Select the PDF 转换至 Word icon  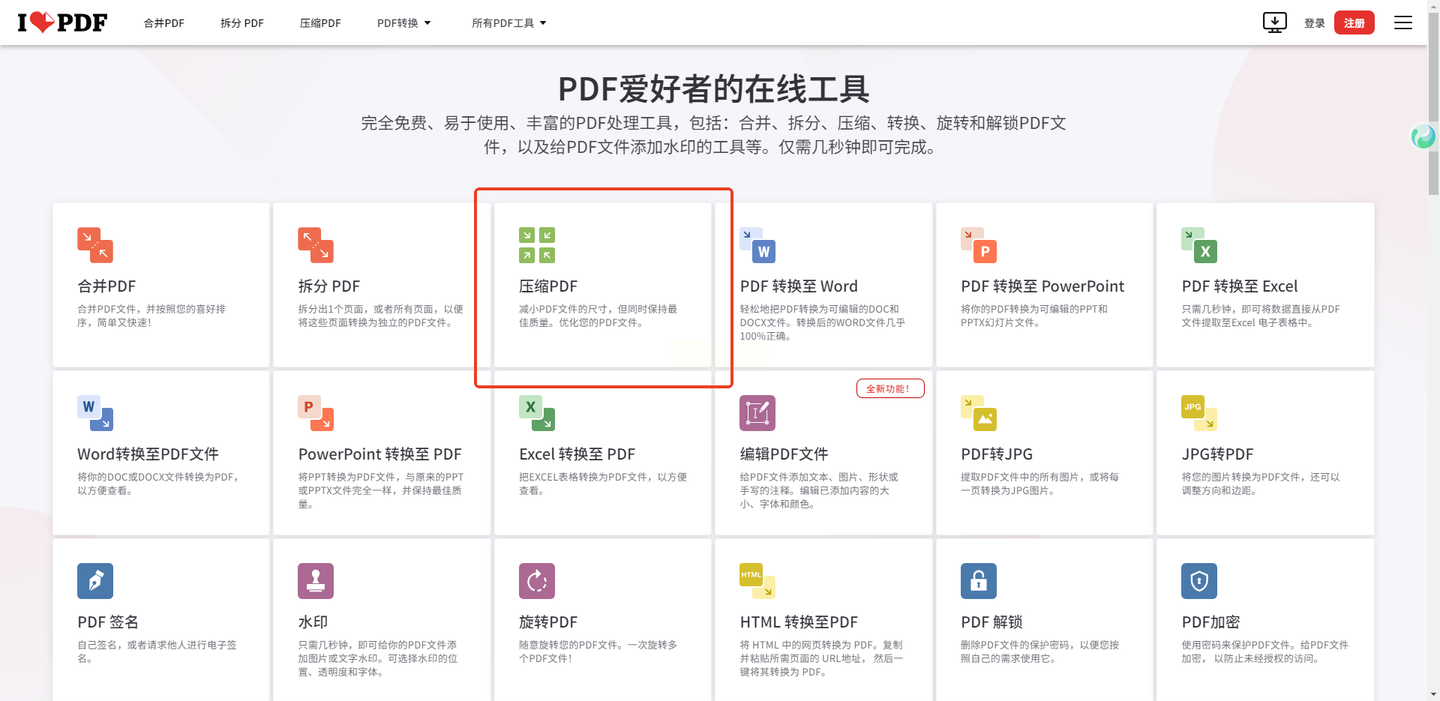pyautogui.click(x=758, y=245)
